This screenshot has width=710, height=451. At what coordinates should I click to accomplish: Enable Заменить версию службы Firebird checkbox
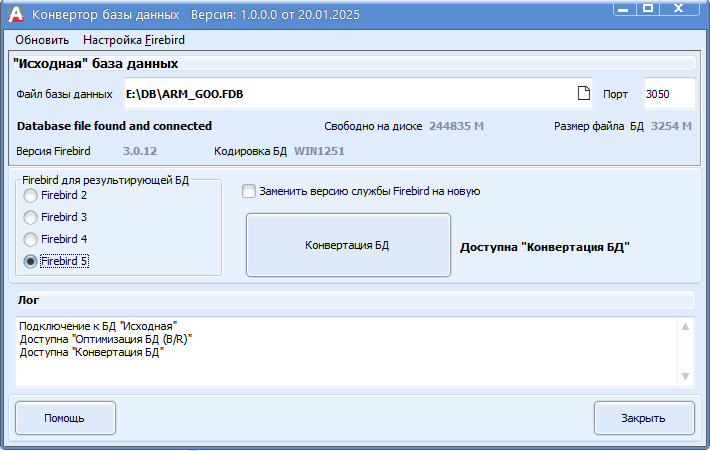tap(249, 191)
